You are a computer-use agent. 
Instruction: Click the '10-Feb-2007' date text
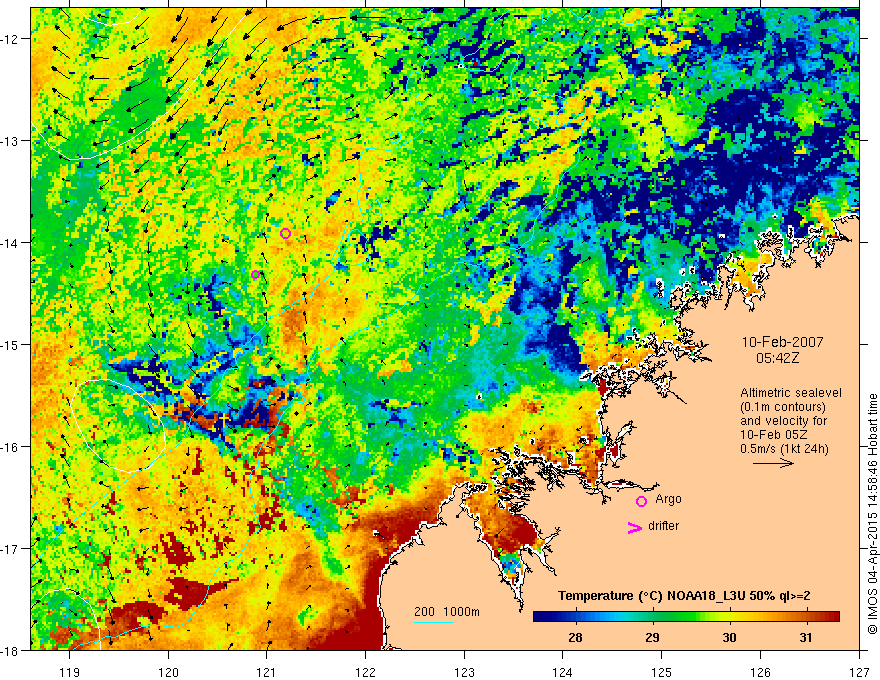tap(782, 342)
